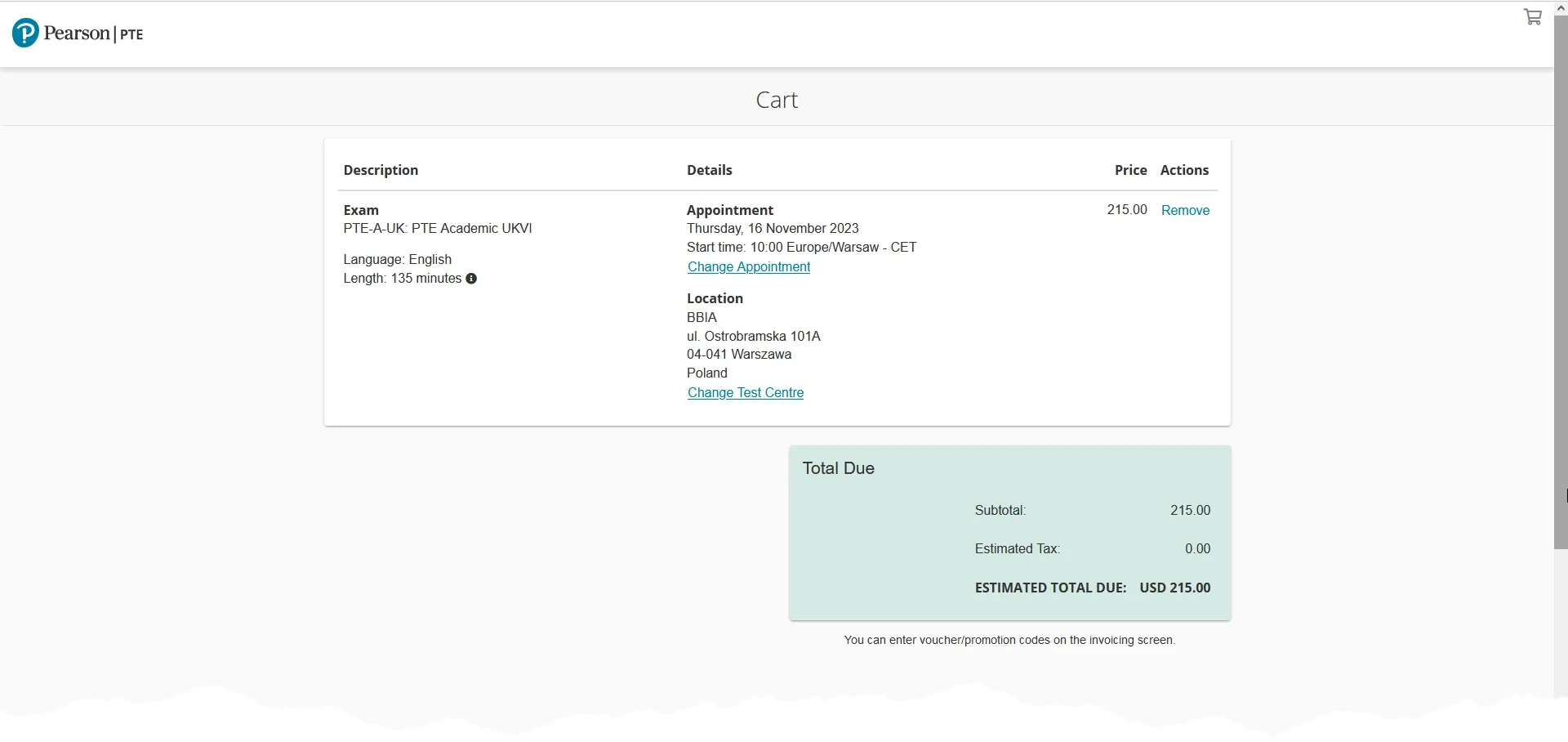Open the shopping cart icon in header
This screenshot has width=1568, height=742.
(1532, 17)
